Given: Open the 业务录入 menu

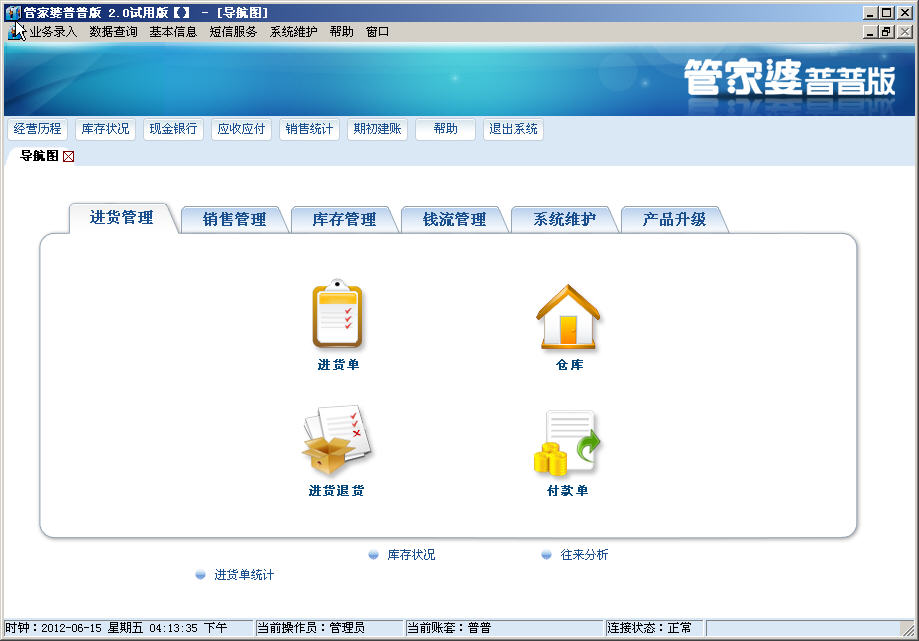Looking at the screenshot, I should (x=53, y=32).
